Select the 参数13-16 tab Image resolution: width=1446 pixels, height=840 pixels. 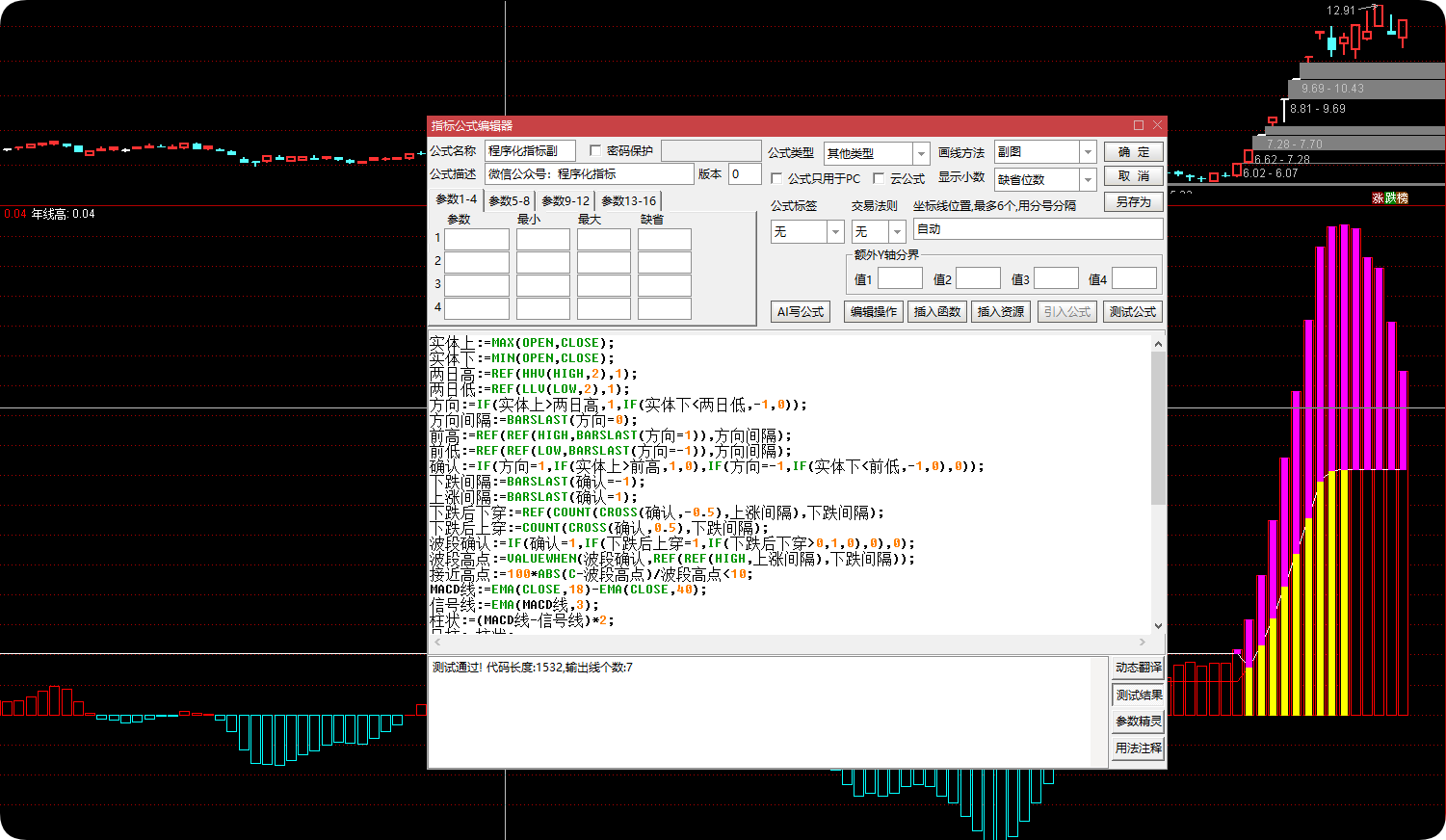pyautogui.click(x=628, y=200)
